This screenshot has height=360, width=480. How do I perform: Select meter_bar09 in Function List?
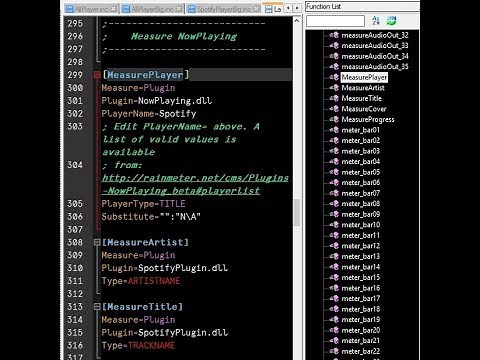coord(360,214)
